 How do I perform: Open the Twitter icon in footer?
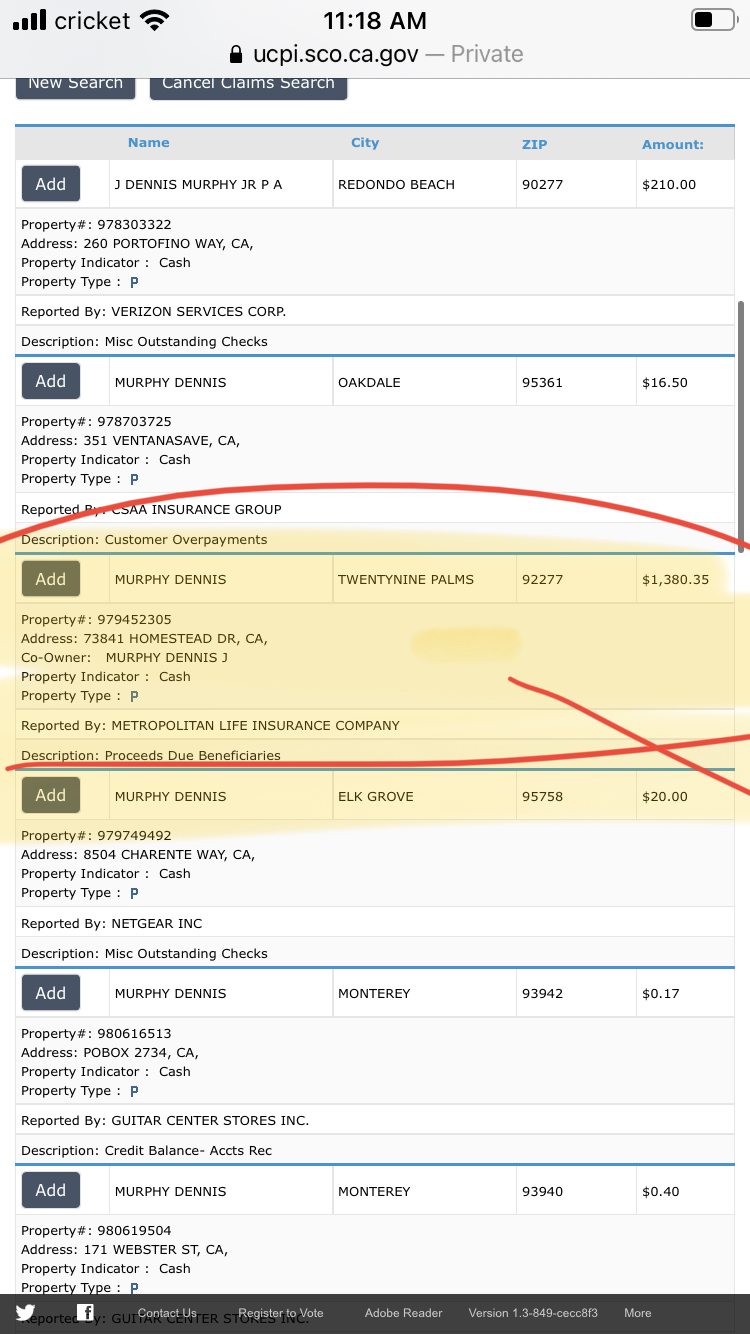coord(25,1313)
